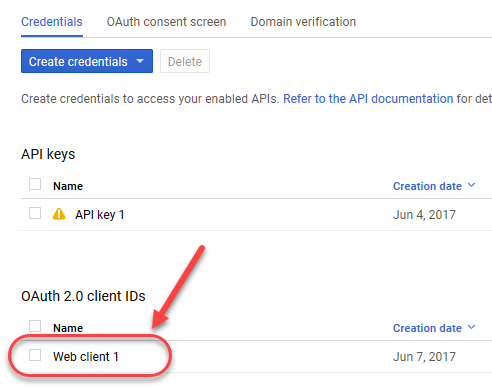Select all OAuth client IDs header checkbox
492x389 pixels.
click(x=35, y=326)
